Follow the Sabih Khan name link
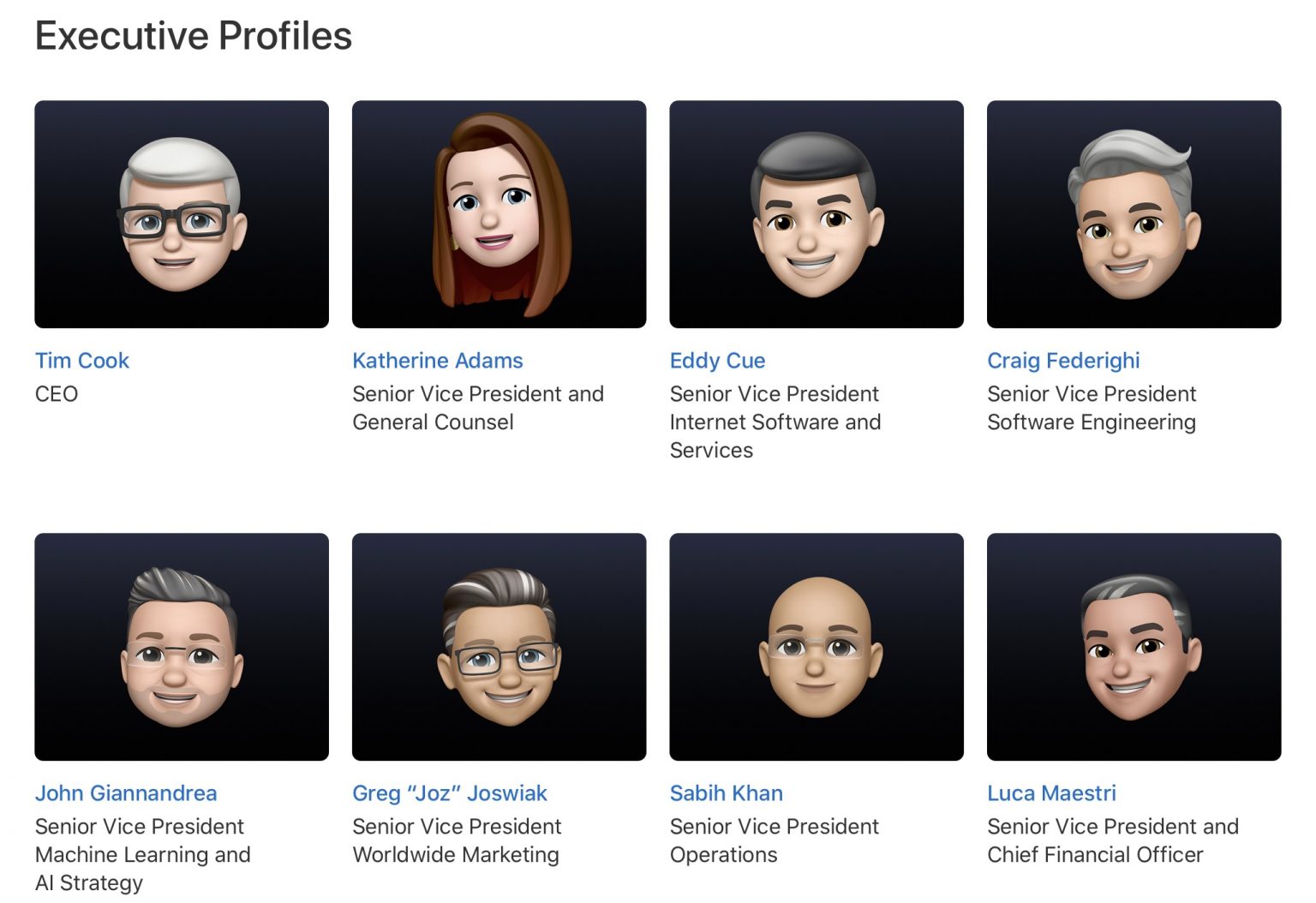 pyautogui.click(x=726, y=793)
